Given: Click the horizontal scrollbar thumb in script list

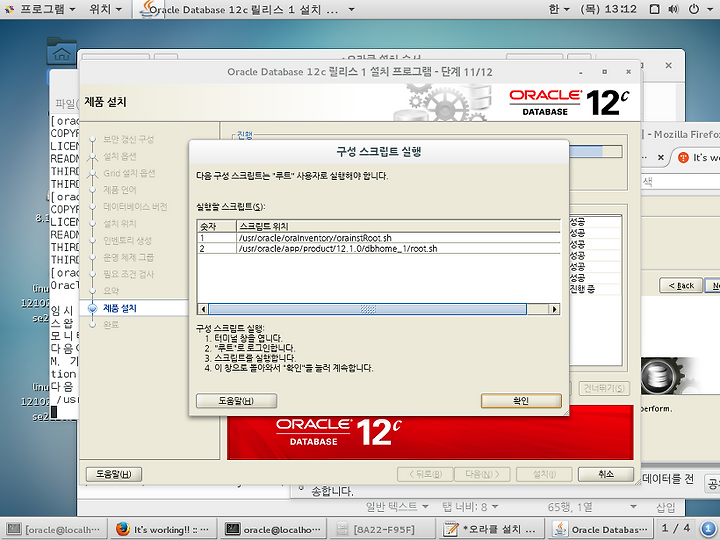Looking at the screenshot, I should click(x=367, y=309).
